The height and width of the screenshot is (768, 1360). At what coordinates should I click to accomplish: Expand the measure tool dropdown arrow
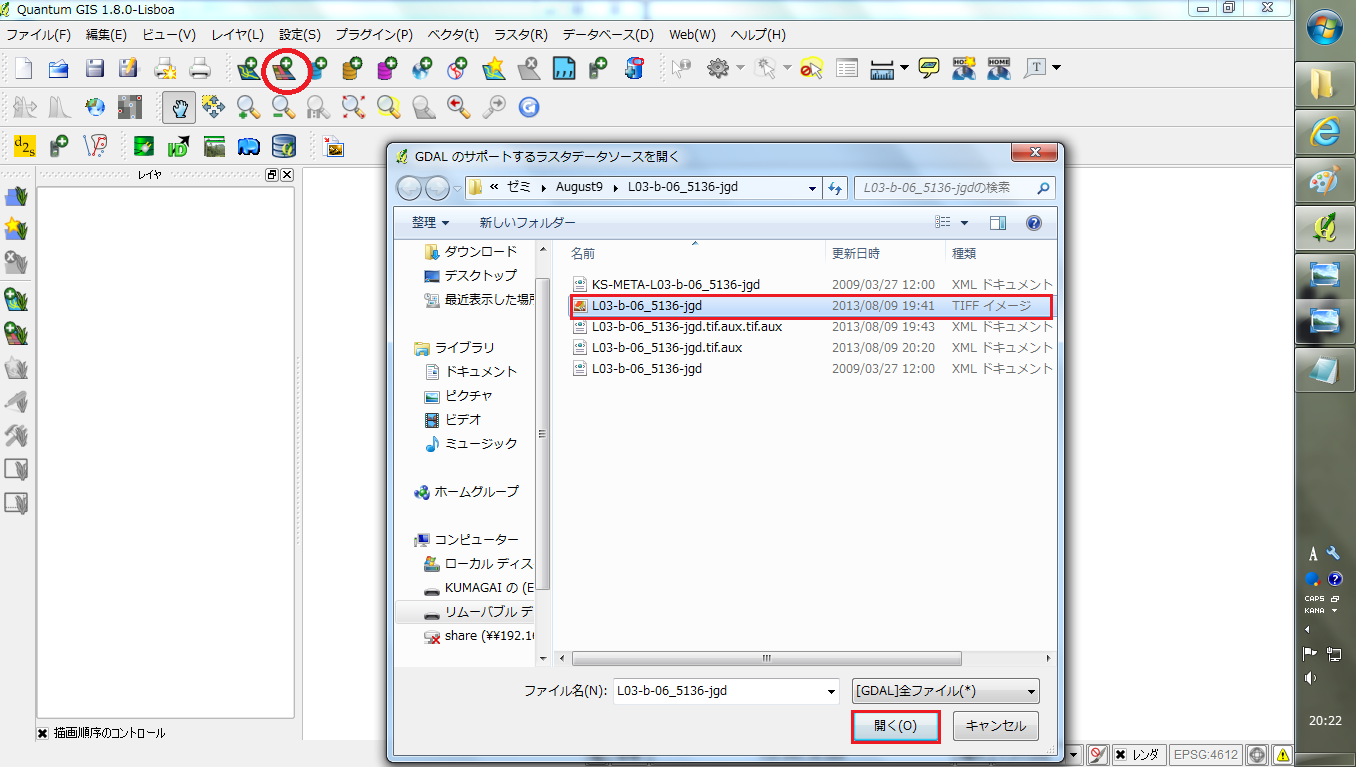[x=904, y=69]
